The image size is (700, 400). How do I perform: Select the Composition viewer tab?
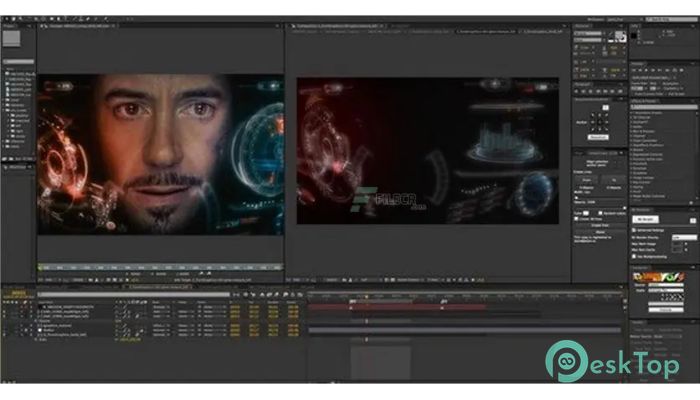click(x=337, y=26)
